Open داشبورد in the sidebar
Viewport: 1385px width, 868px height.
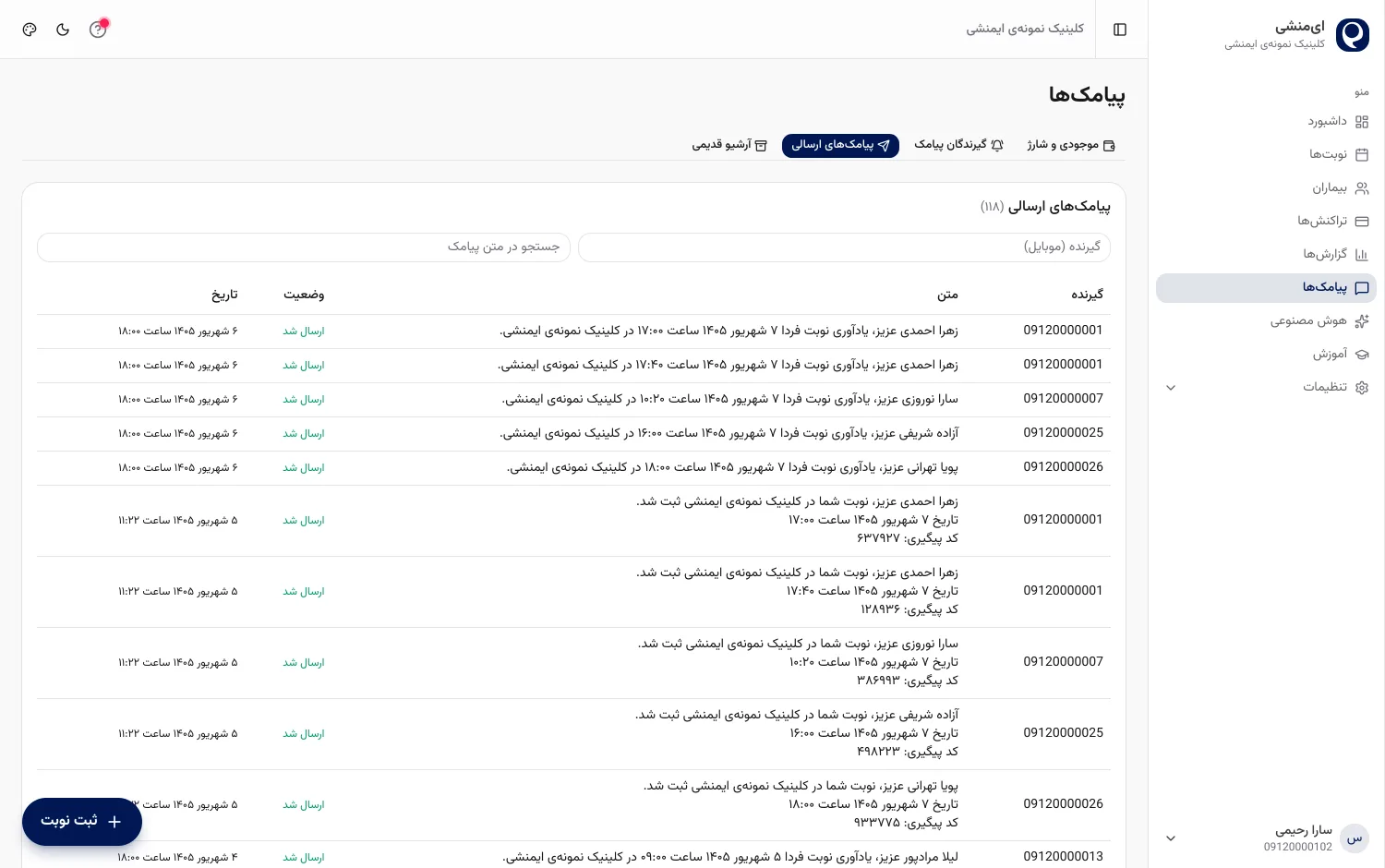(1266, 122)
